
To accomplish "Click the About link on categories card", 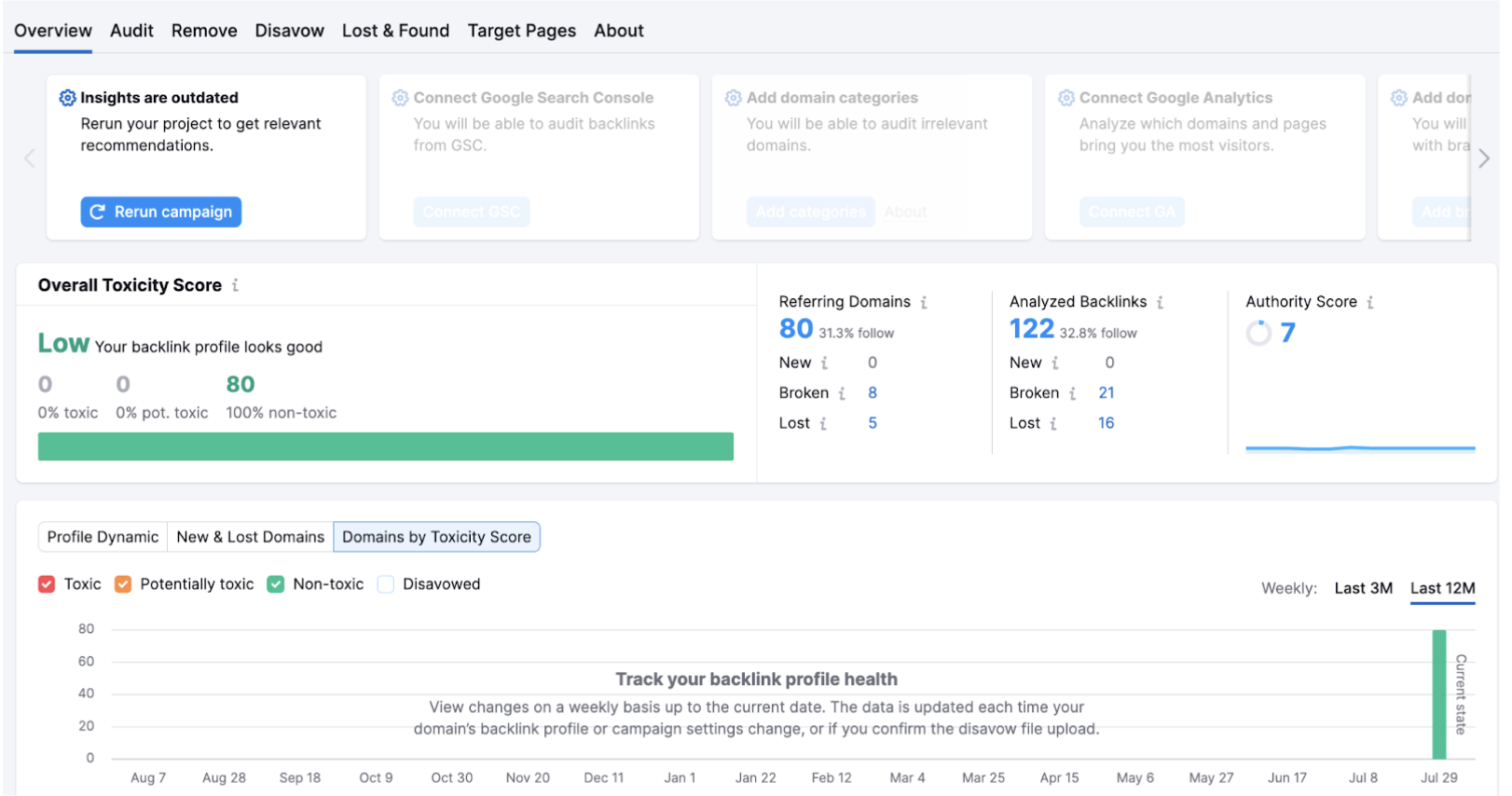I will click(x=906, y=213).
